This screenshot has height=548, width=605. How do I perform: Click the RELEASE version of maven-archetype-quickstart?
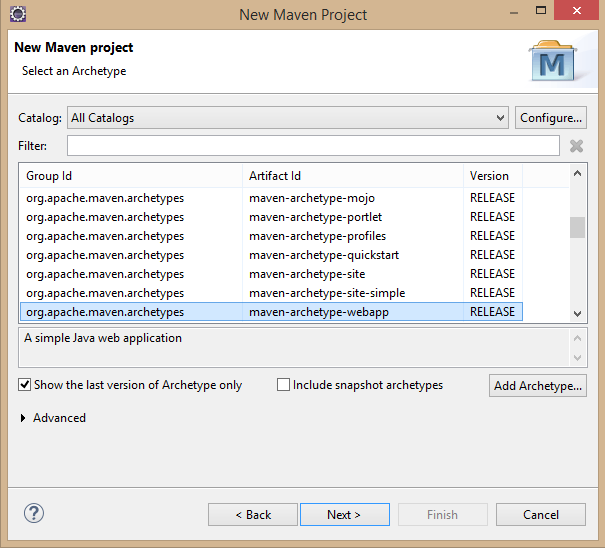(492, 255)
